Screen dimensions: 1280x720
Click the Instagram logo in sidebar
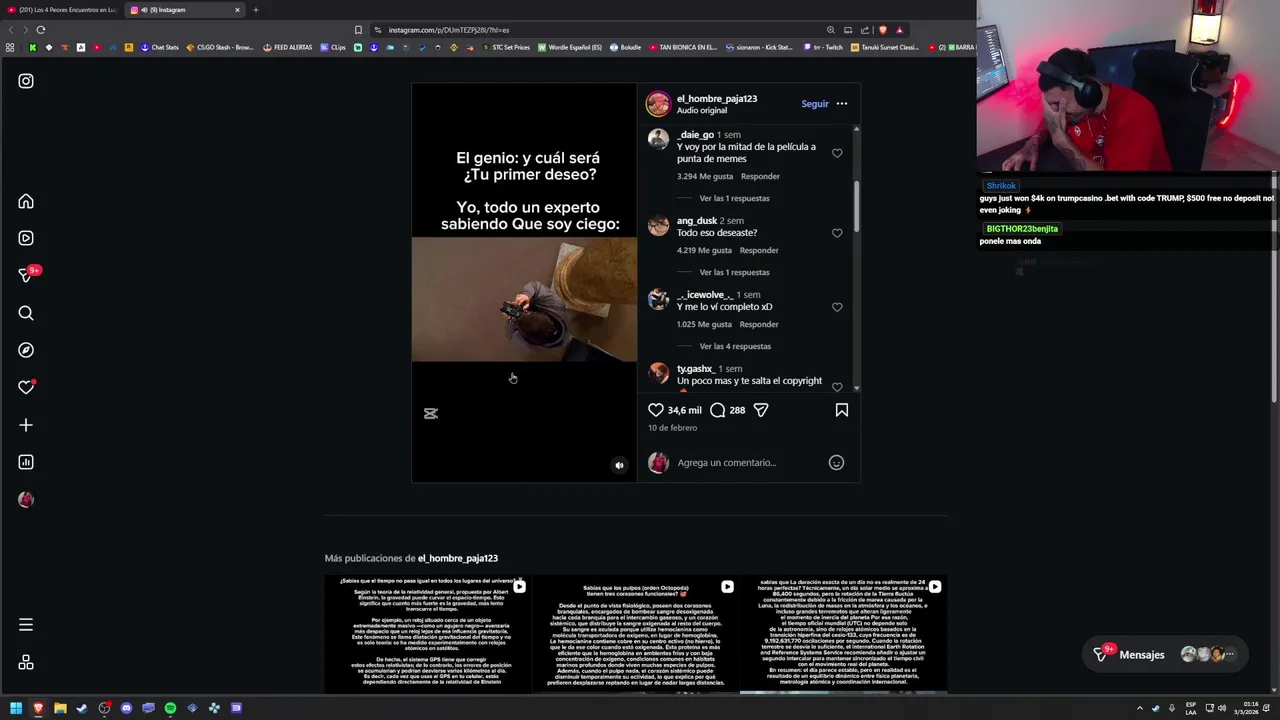[x=26, y=81]
